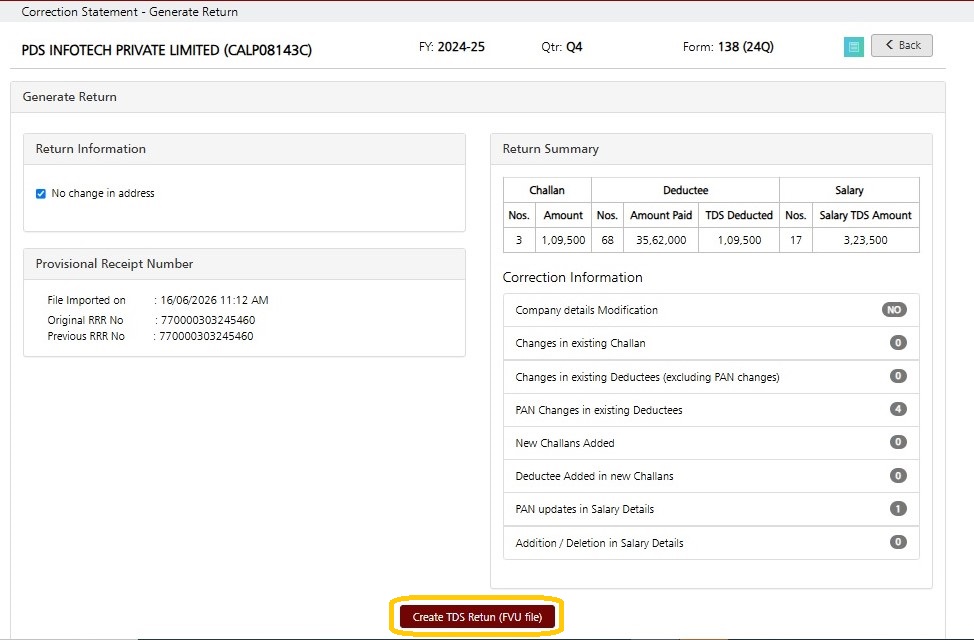Viewport: 974px width, 640px height.
Task: Click the Generate Return section header
Action: coord(478,97)
